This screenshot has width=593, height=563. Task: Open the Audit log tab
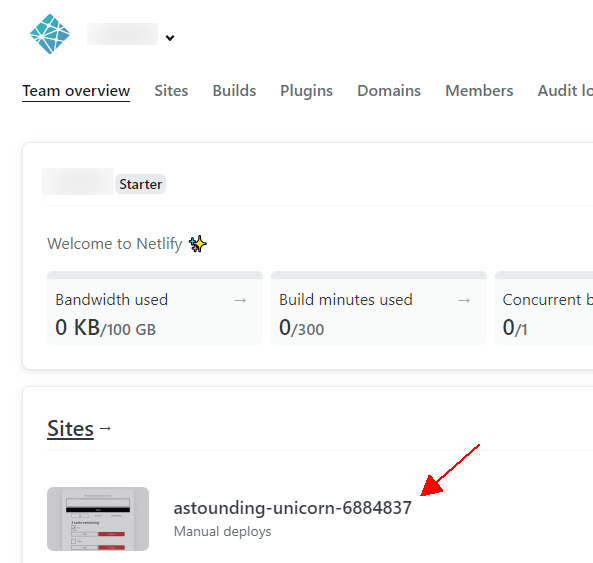coord(565,91)
